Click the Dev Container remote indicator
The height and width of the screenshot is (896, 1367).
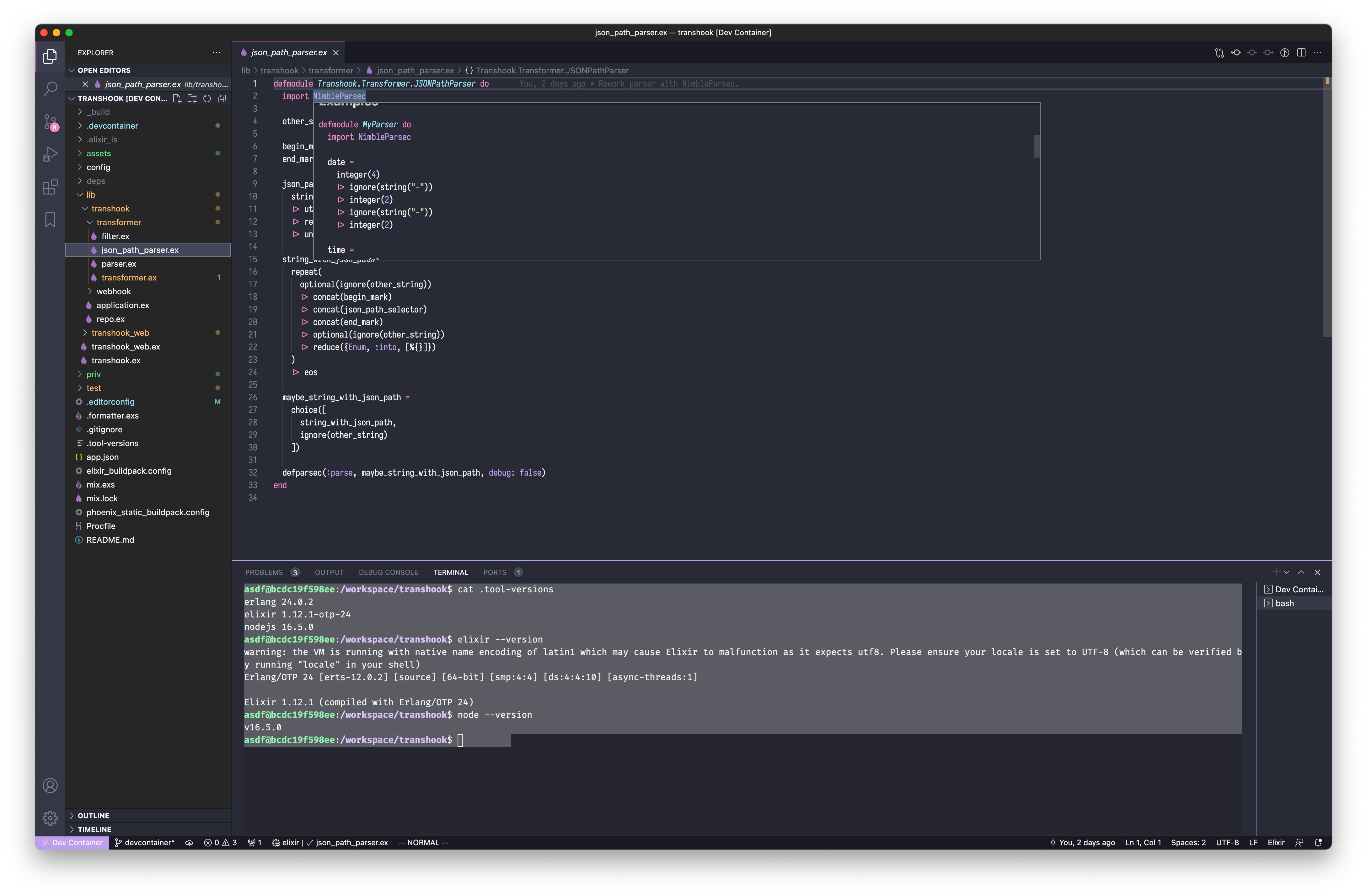pyautogui.click(x=72, y=842)
